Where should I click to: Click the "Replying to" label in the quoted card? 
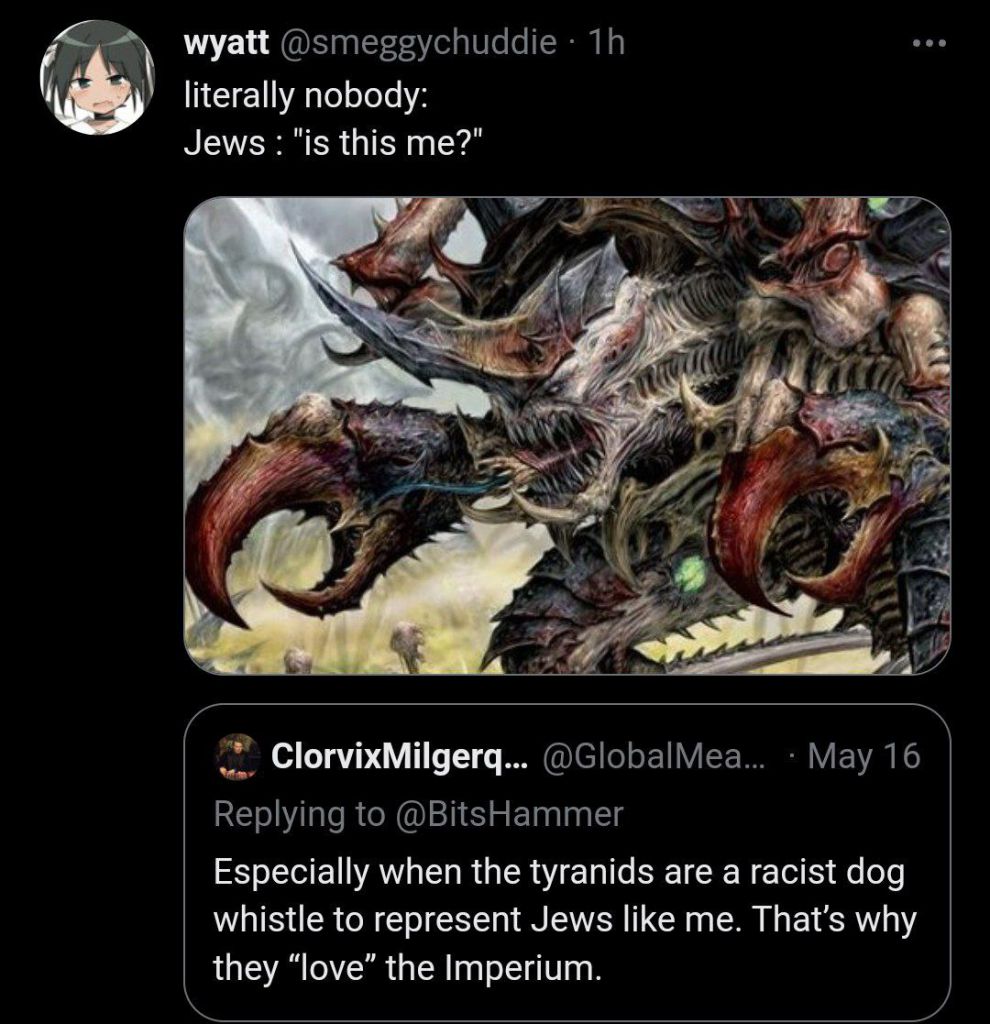(300, 814)
